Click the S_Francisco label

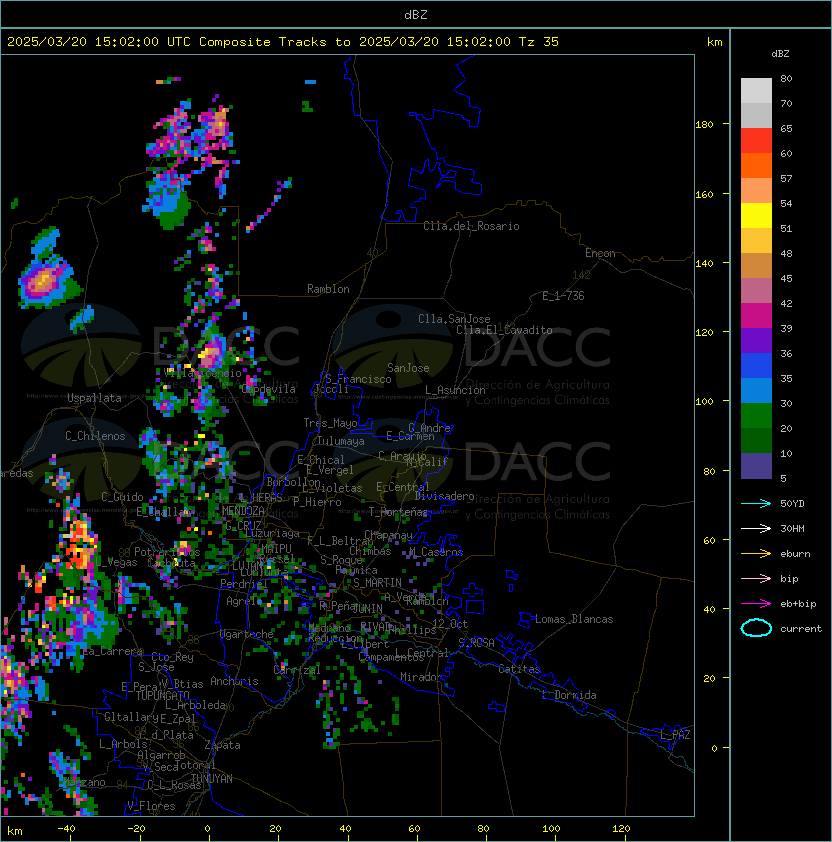(358, 379)
